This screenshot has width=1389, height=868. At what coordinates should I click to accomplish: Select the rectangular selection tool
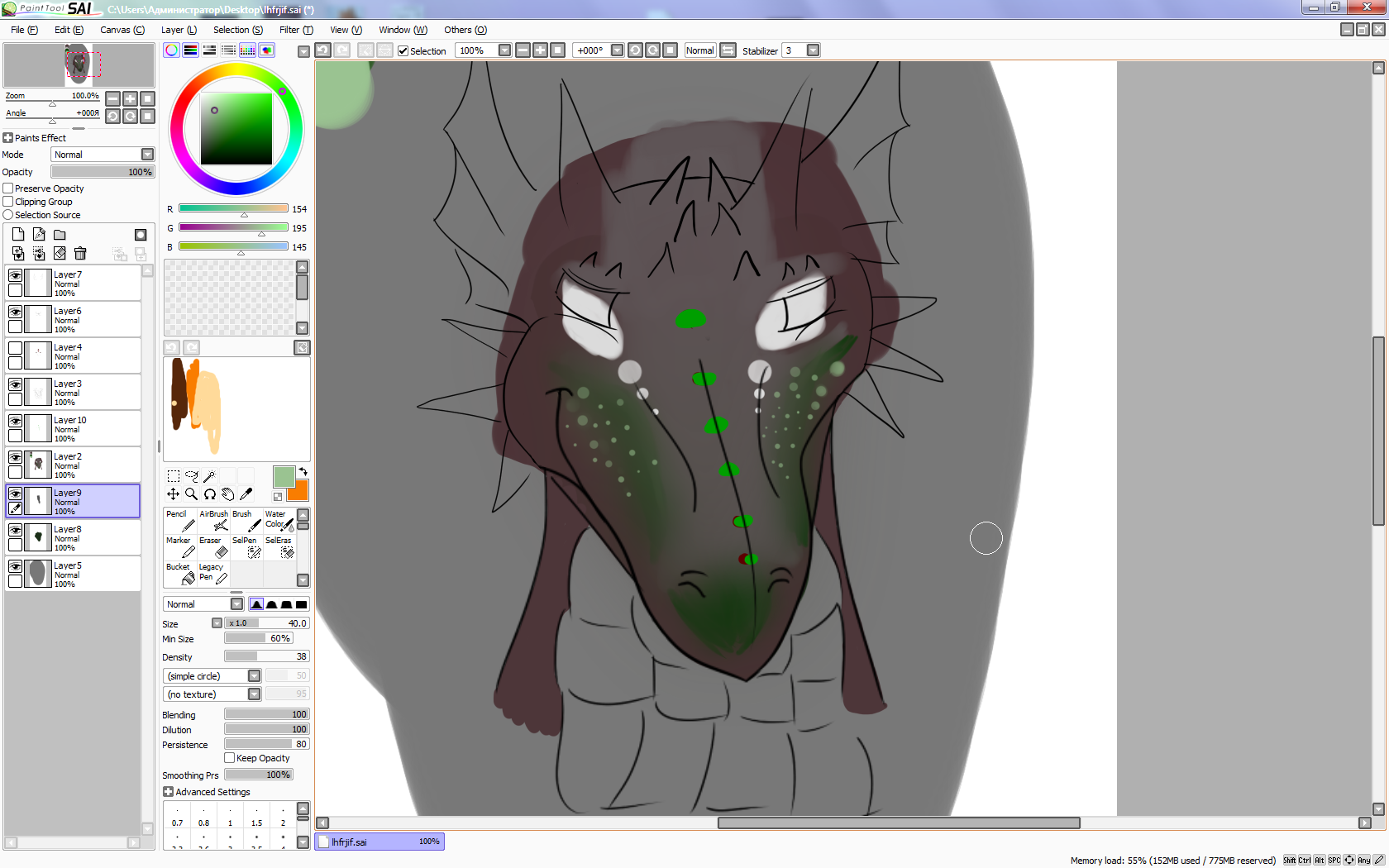pos(173,476)
